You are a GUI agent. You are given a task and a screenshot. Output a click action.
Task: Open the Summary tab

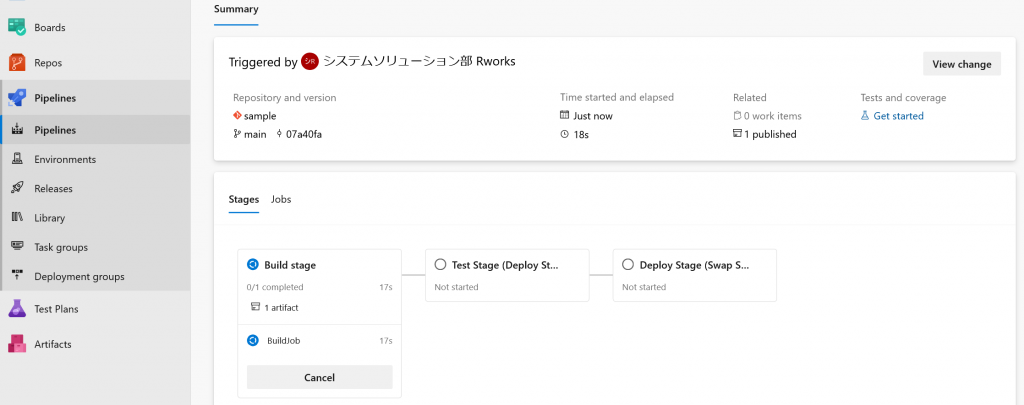tap(236, 9)
